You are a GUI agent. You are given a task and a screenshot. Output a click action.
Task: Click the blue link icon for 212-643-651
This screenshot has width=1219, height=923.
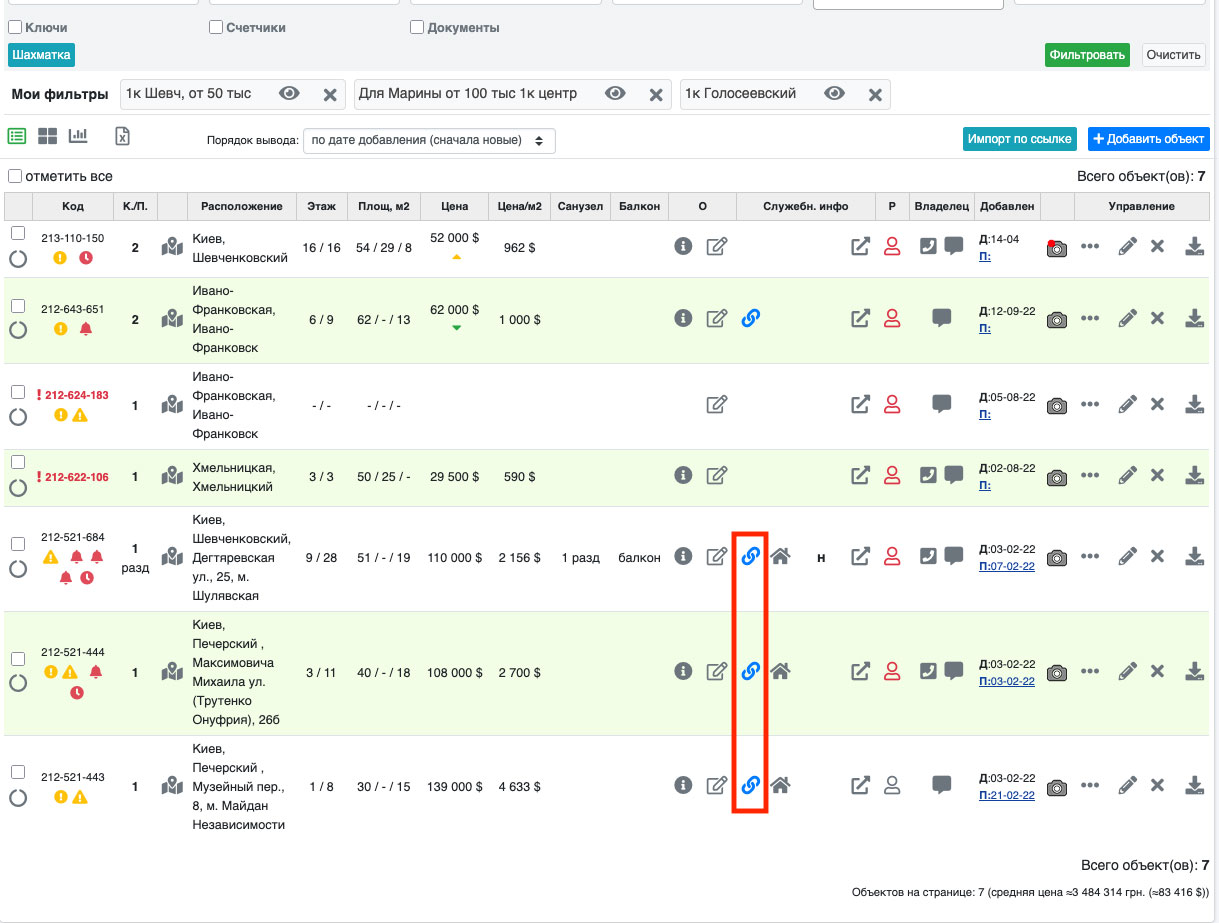tap(751, 318)
